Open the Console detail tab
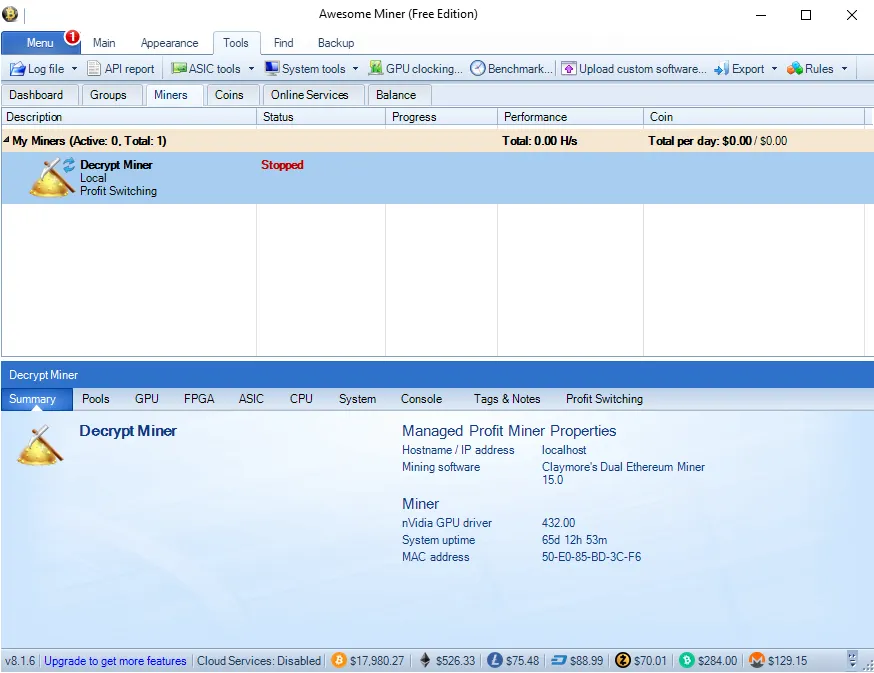 [421, 399]
